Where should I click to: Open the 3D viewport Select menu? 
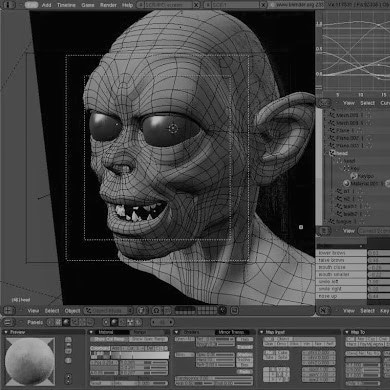(x=52, y=311)
